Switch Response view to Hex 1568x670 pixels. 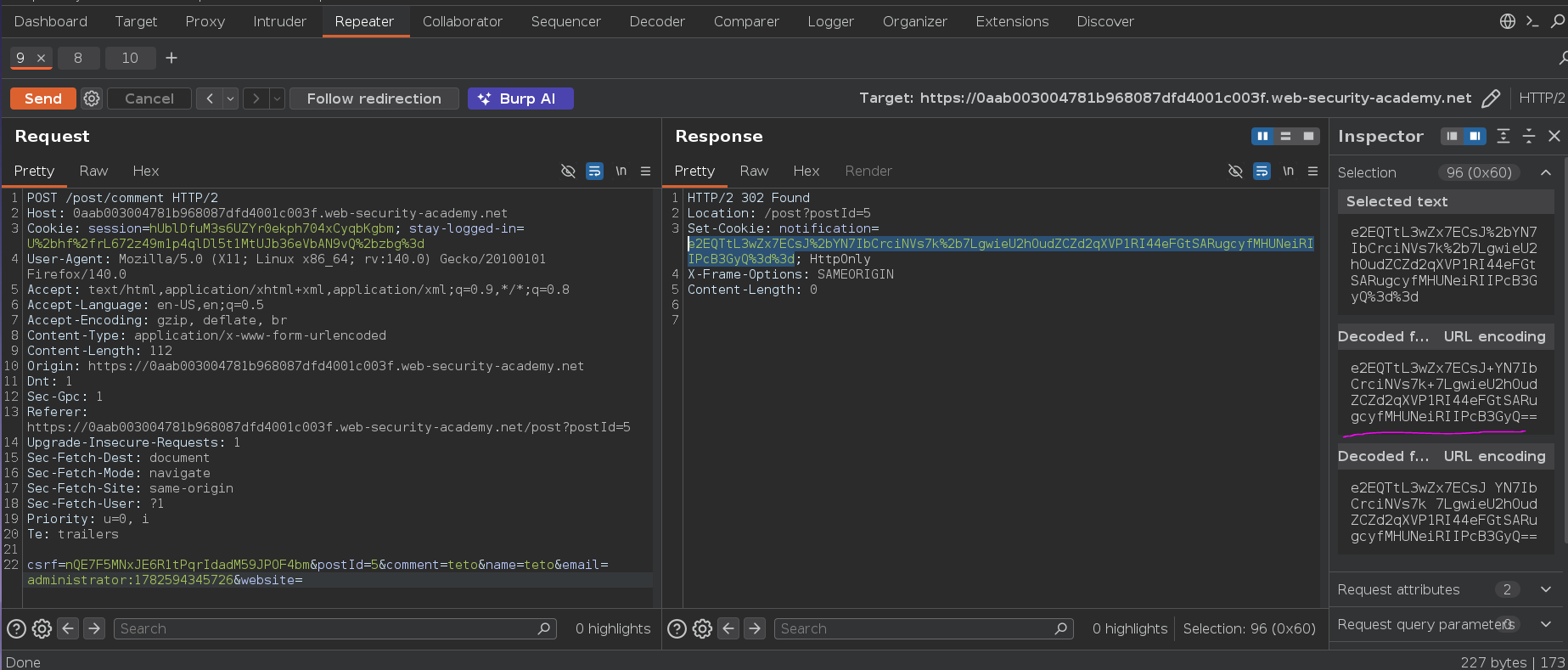pyautogui.click(x=806, y=171)
